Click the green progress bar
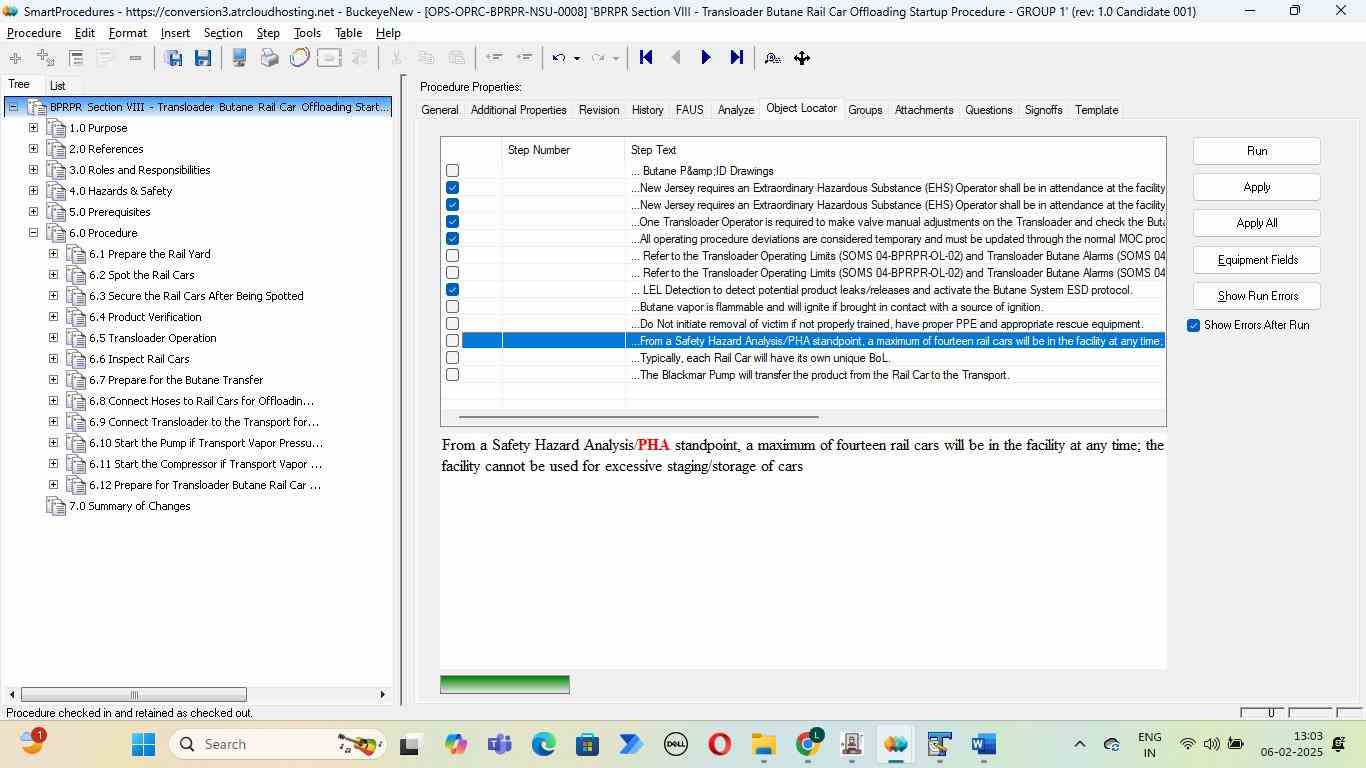The height and width of the screenshot is (768, 1366). tap(505, 684)
